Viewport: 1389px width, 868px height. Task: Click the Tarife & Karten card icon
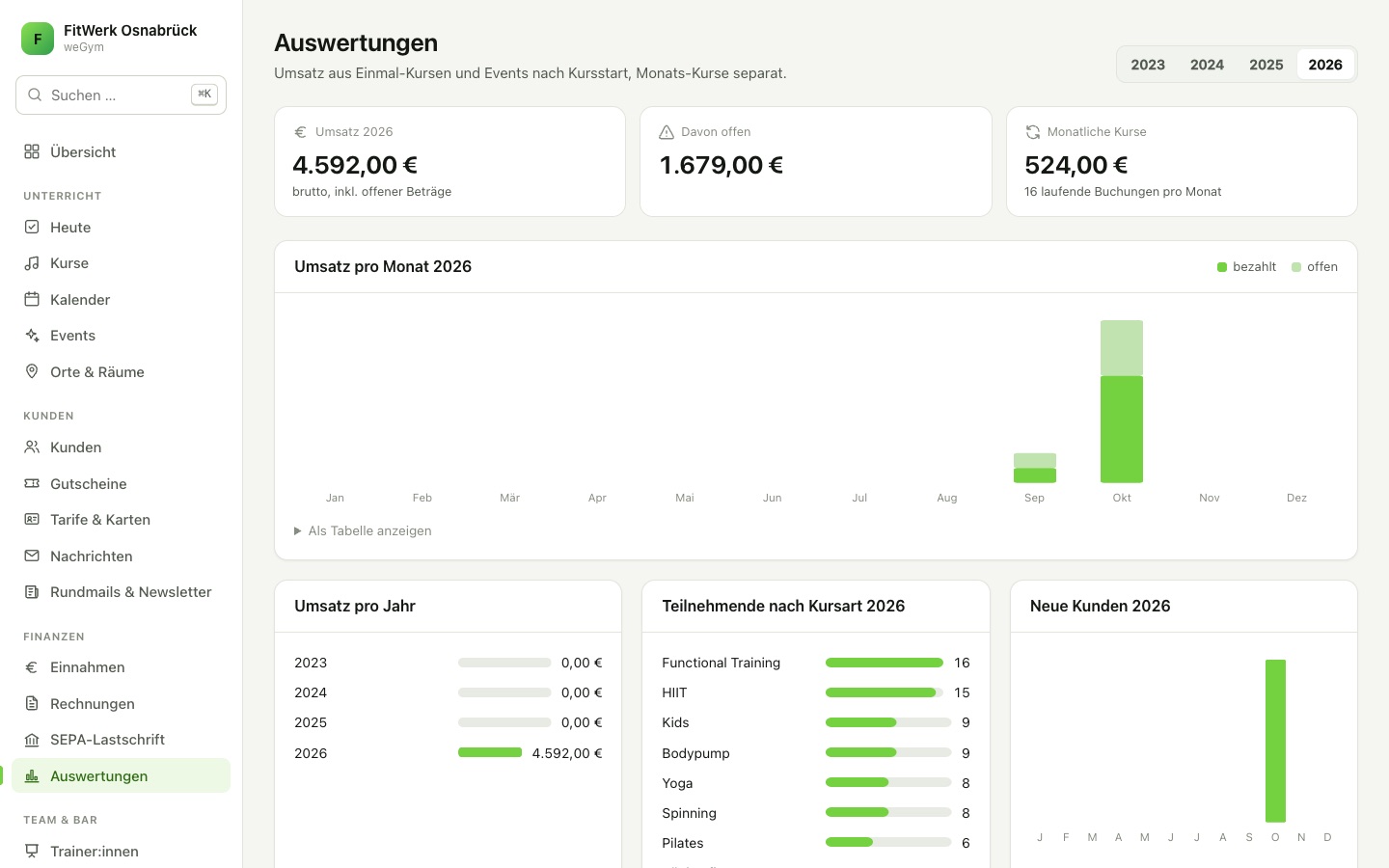(x=32, y=519)
